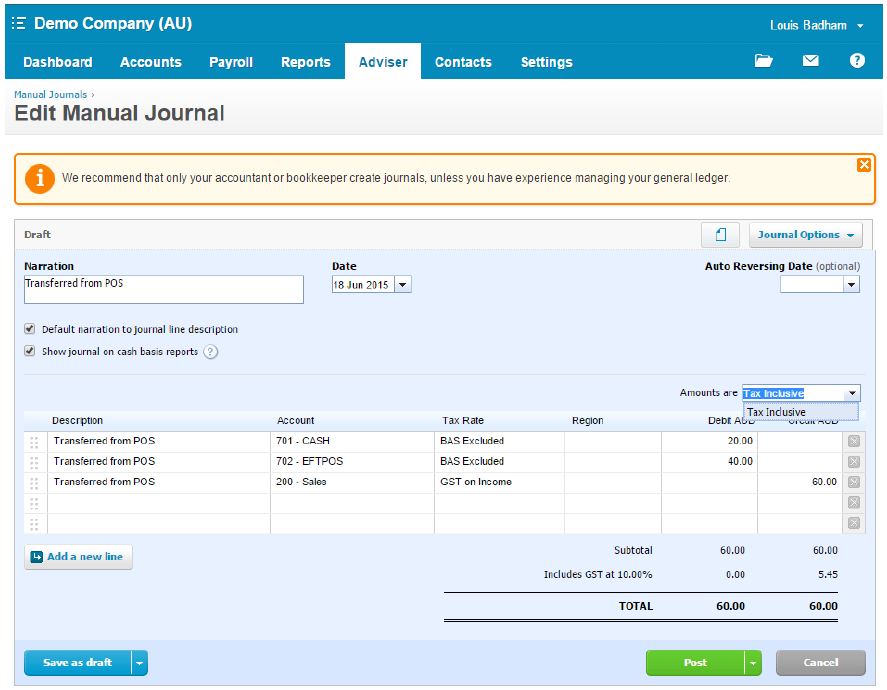Click the Auto Reversing Date field
This screenshot has height=690, width=887.
coord(812,284)
